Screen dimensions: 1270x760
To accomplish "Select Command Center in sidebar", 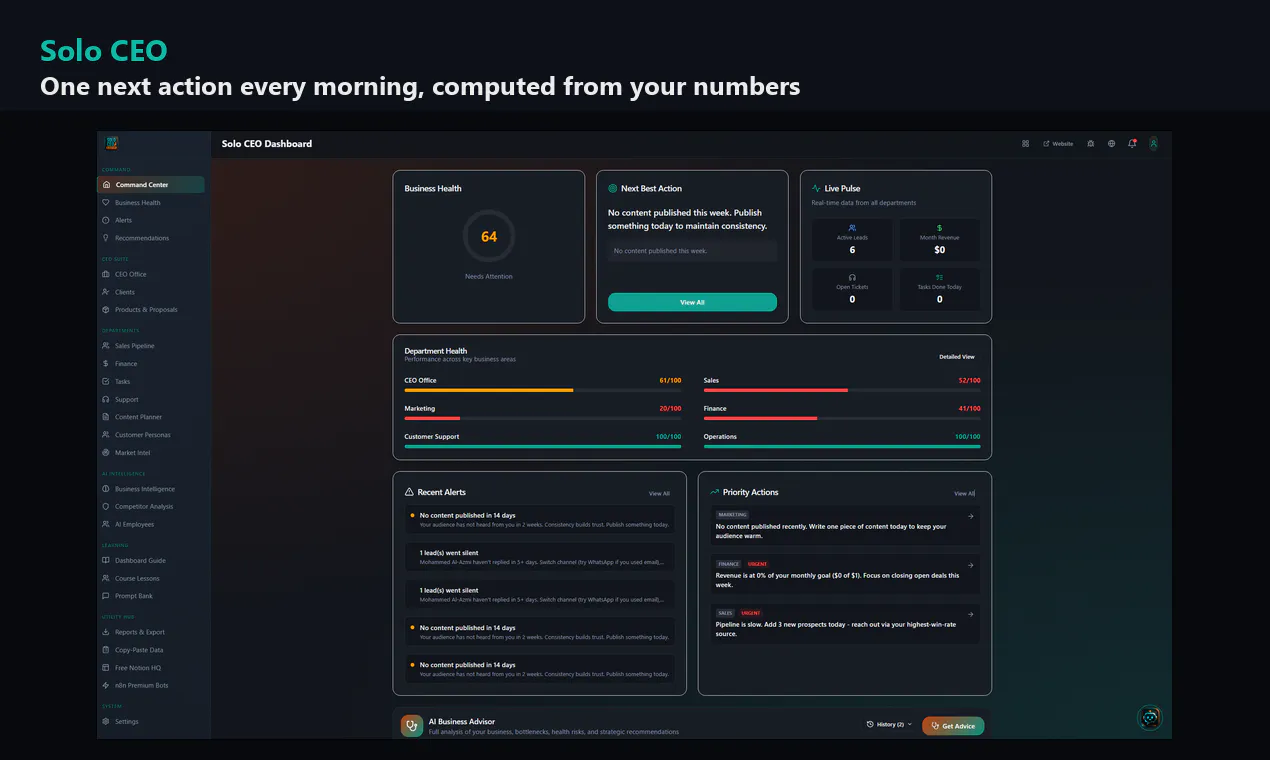I will (151, 185).
